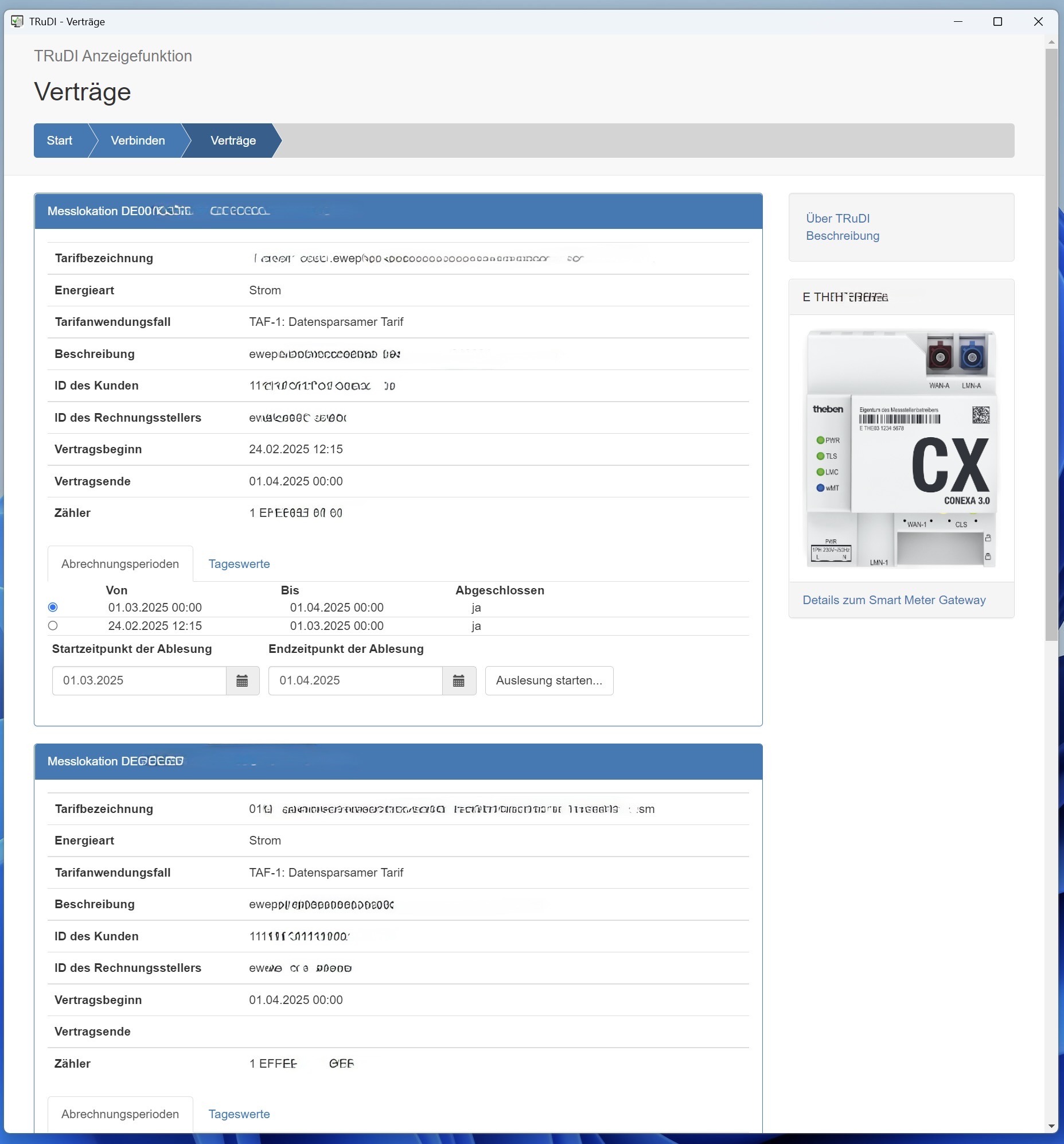The height and width of the screenshot is (1144, 1064).
Task: Select billing period starting 24.02.2025 12:15
Action: [53, 625]
